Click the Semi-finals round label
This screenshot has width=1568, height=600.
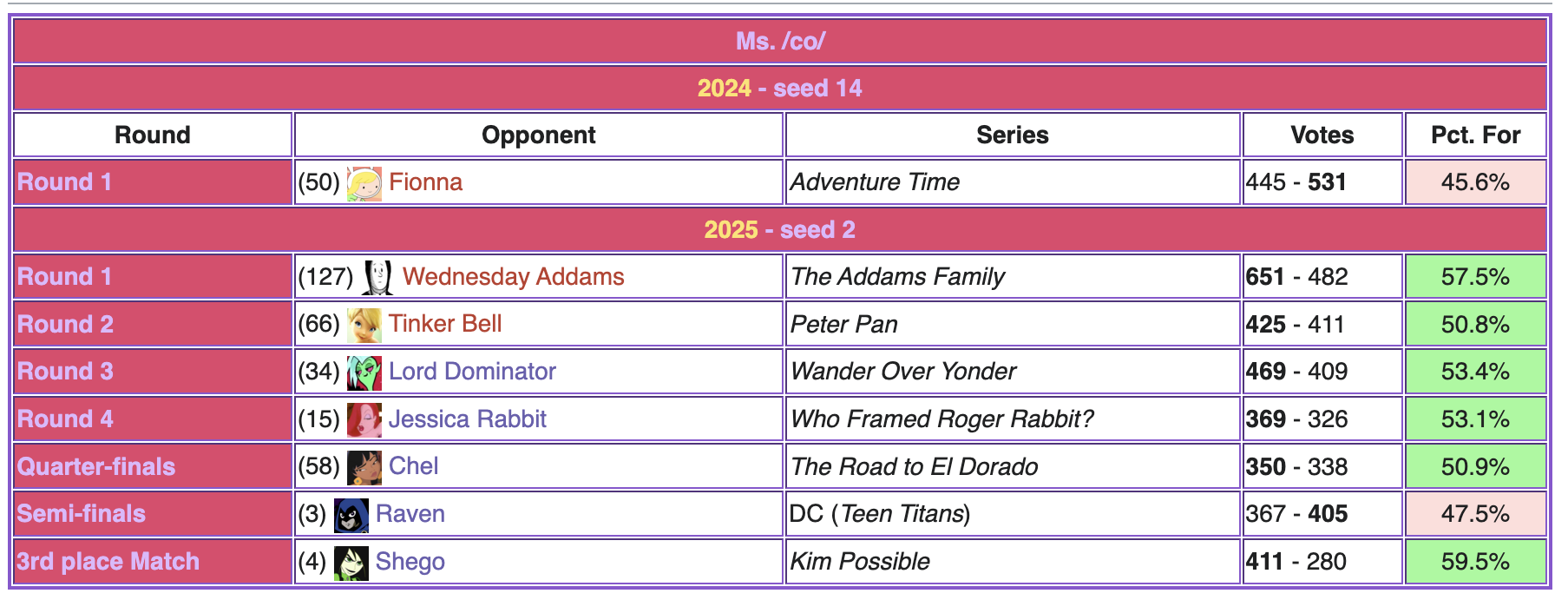(x=81, y=514)
